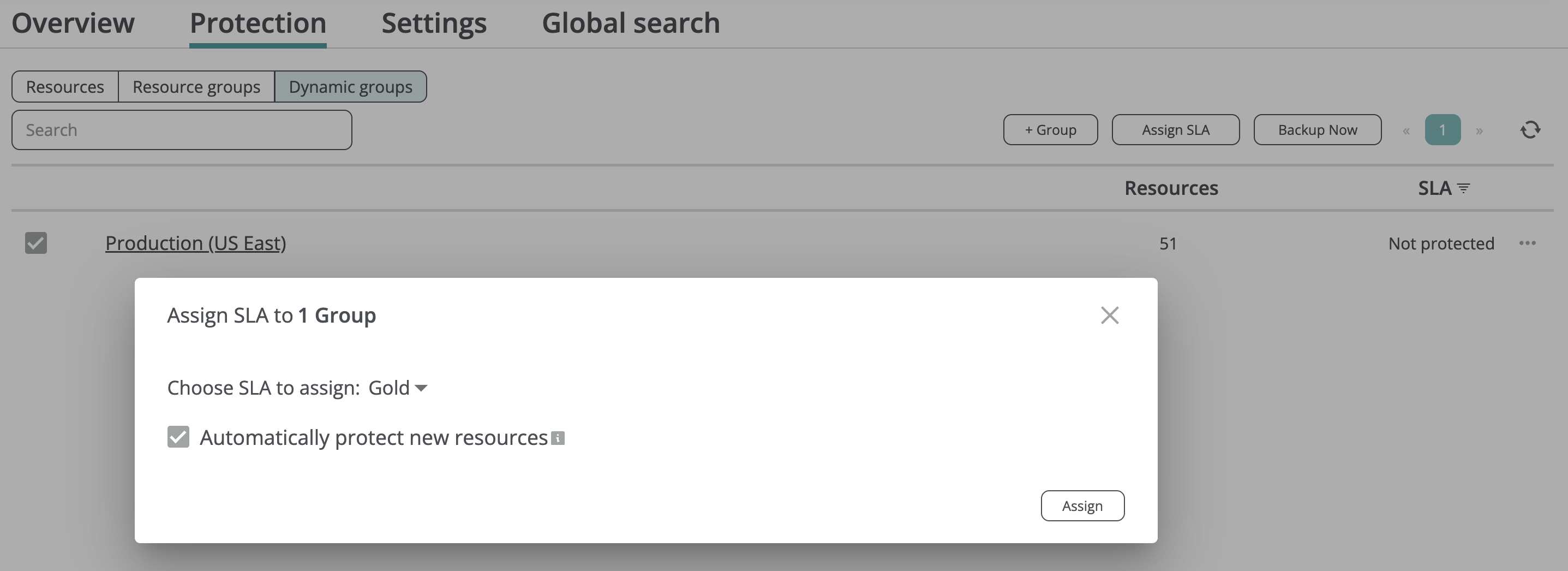
Task: Click the info icon beside auto-protect option
Action: click(558, 438)
